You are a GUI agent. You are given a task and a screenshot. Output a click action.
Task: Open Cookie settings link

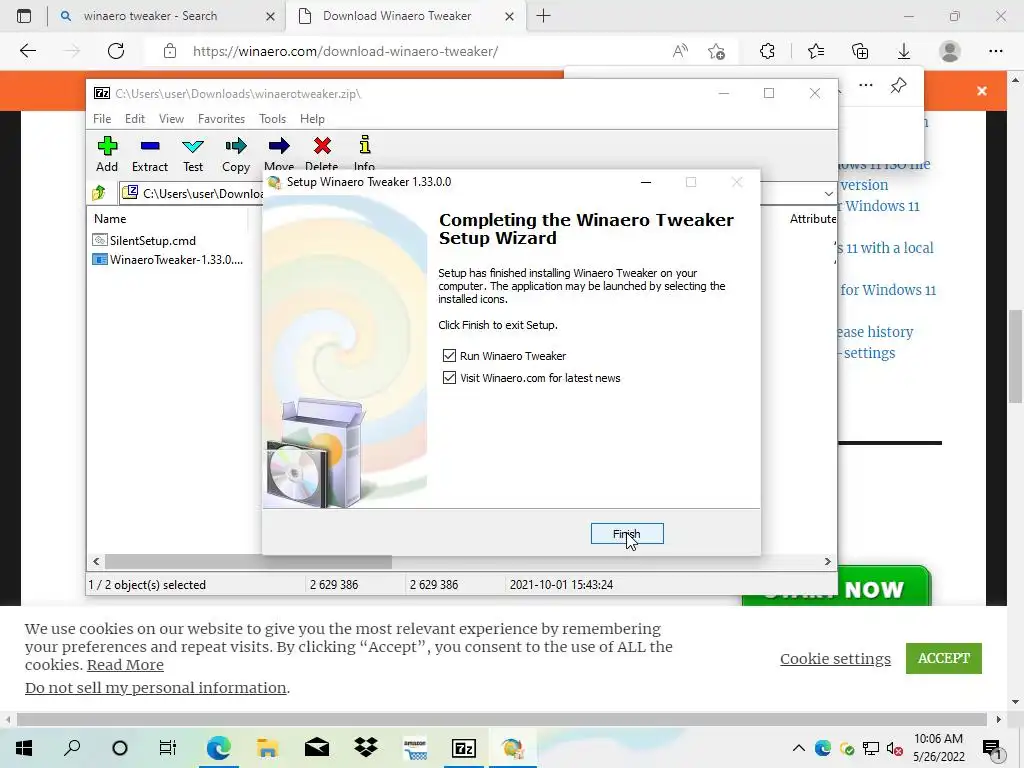tap(835, 659)
